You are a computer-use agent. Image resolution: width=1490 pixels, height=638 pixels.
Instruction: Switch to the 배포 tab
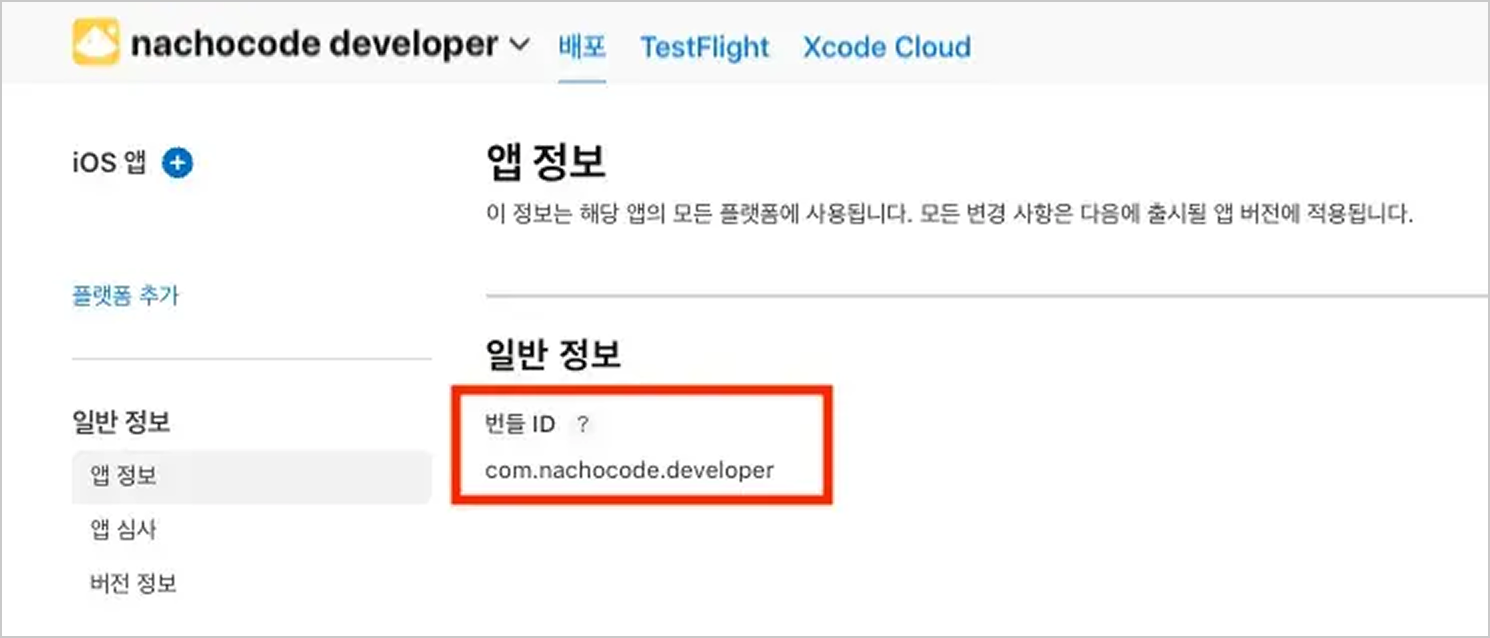pyautogui.click(x=582, y=46)
